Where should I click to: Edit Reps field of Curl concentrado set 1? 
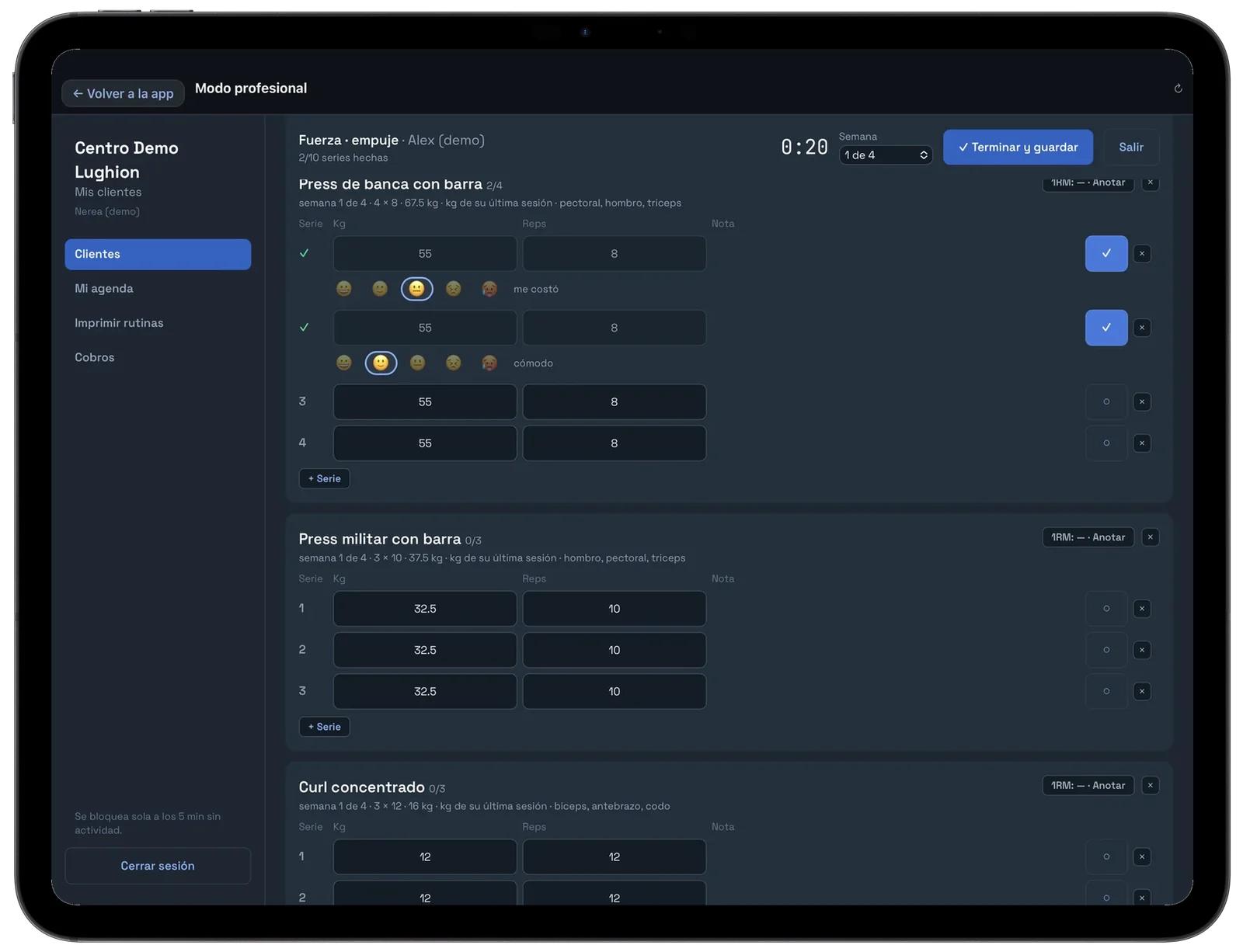614,856
